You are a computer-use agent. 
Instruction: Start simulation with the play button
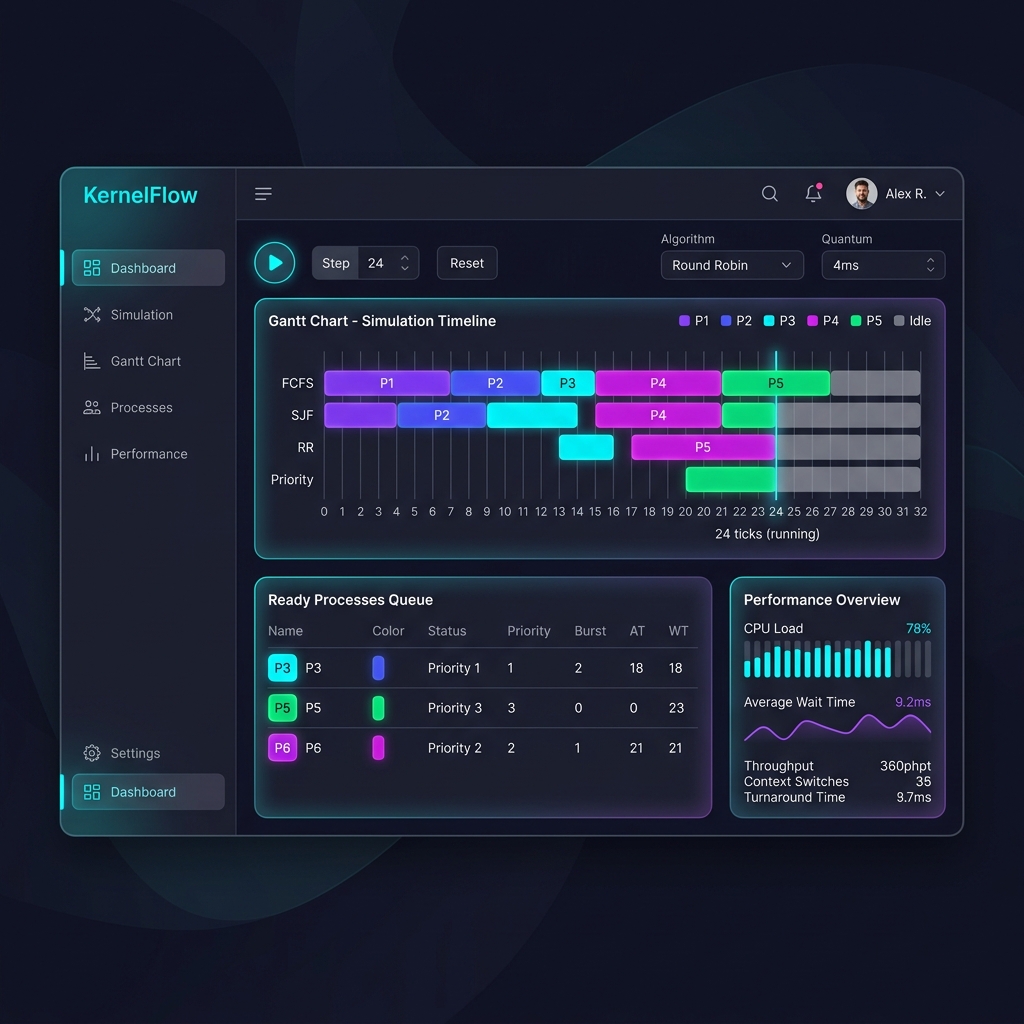point(274,263)
